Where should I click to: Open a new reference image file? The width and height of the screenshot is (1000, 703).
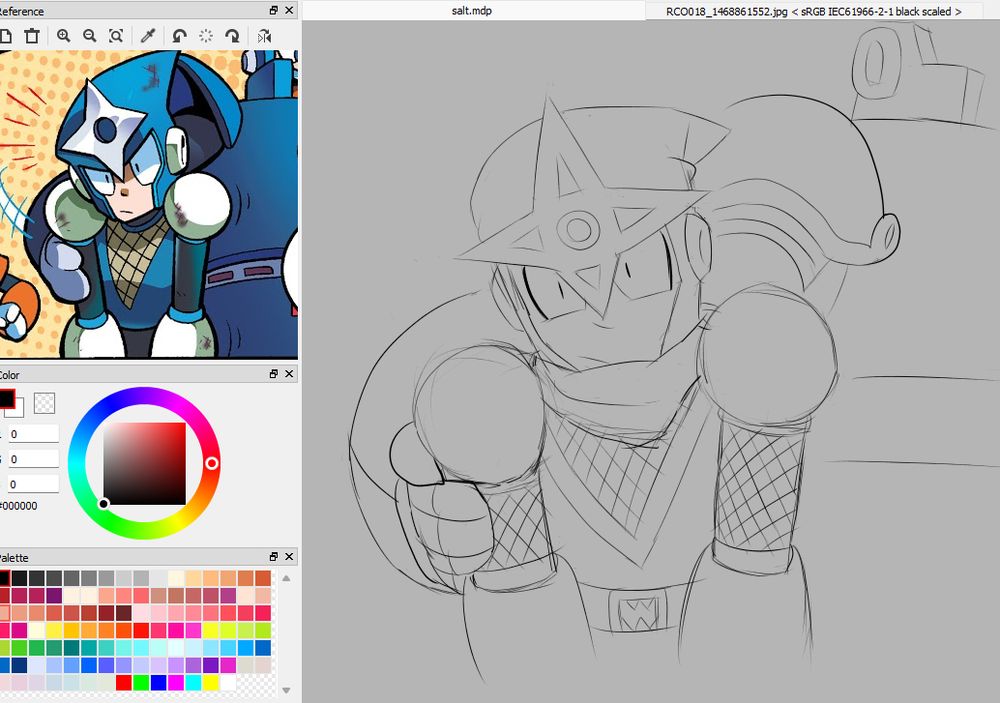coord(5,36)
